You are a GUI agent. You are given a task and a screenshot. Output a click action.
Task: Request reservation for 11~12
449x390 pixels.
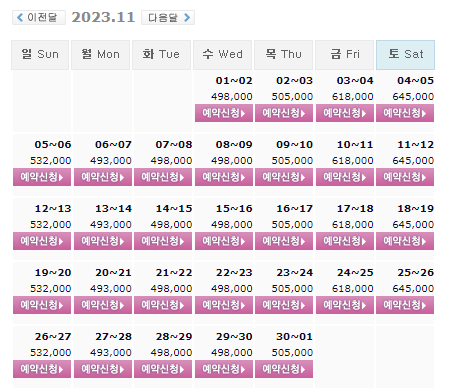coord(405,177)
